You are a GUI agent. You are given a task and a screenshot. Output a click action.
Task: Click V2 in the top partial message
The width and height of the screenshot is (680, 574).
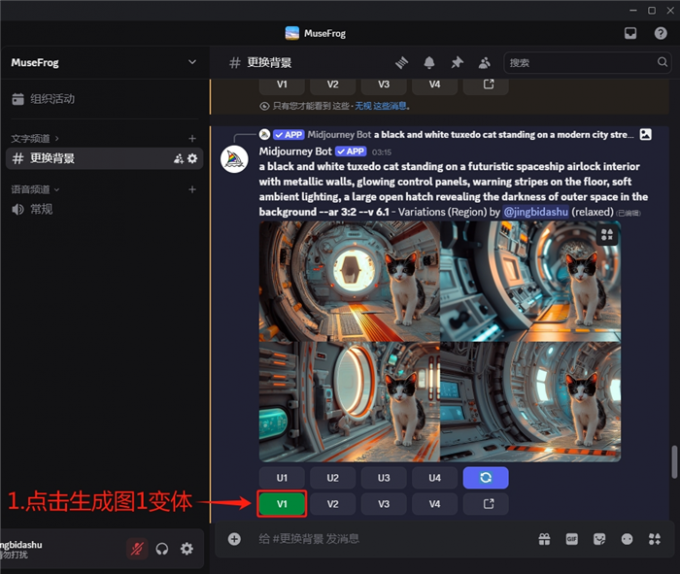pos(333,85)
